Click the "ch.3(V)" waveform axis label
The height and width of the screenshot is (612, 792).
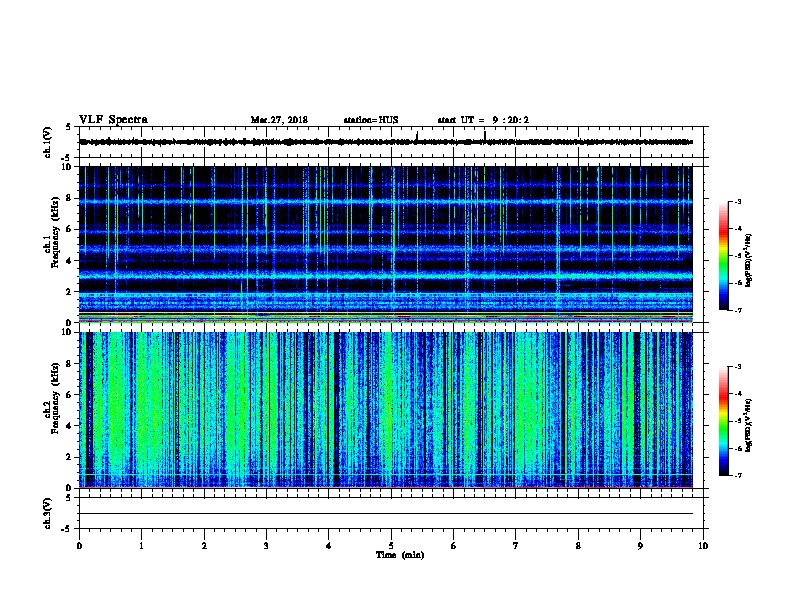47,513
